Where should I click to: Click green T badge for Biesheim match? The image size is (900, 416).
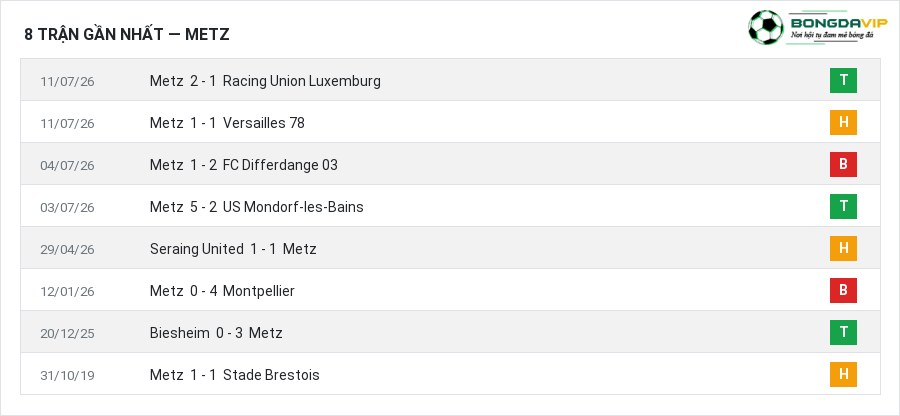(843, 332)
